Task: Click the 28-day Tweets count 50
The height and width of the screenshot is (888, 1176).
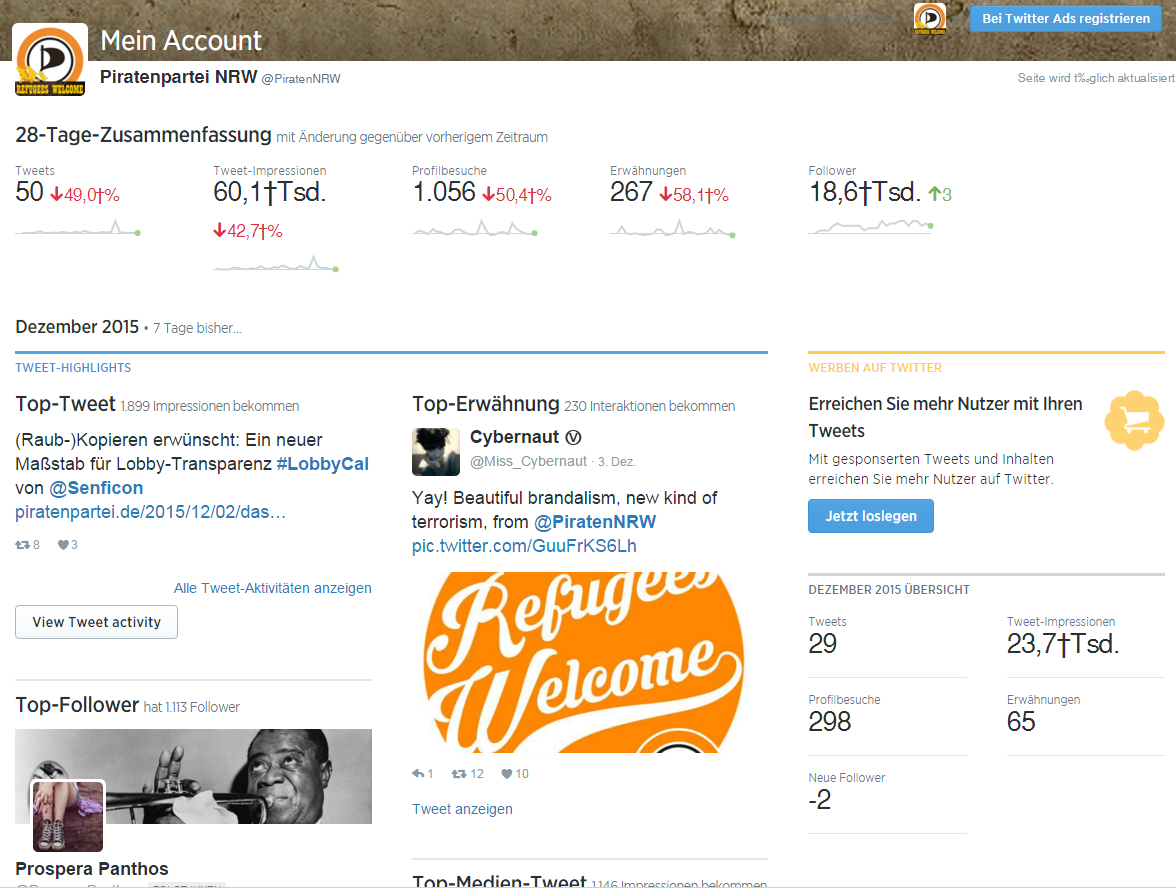Action: coord(29,192)
